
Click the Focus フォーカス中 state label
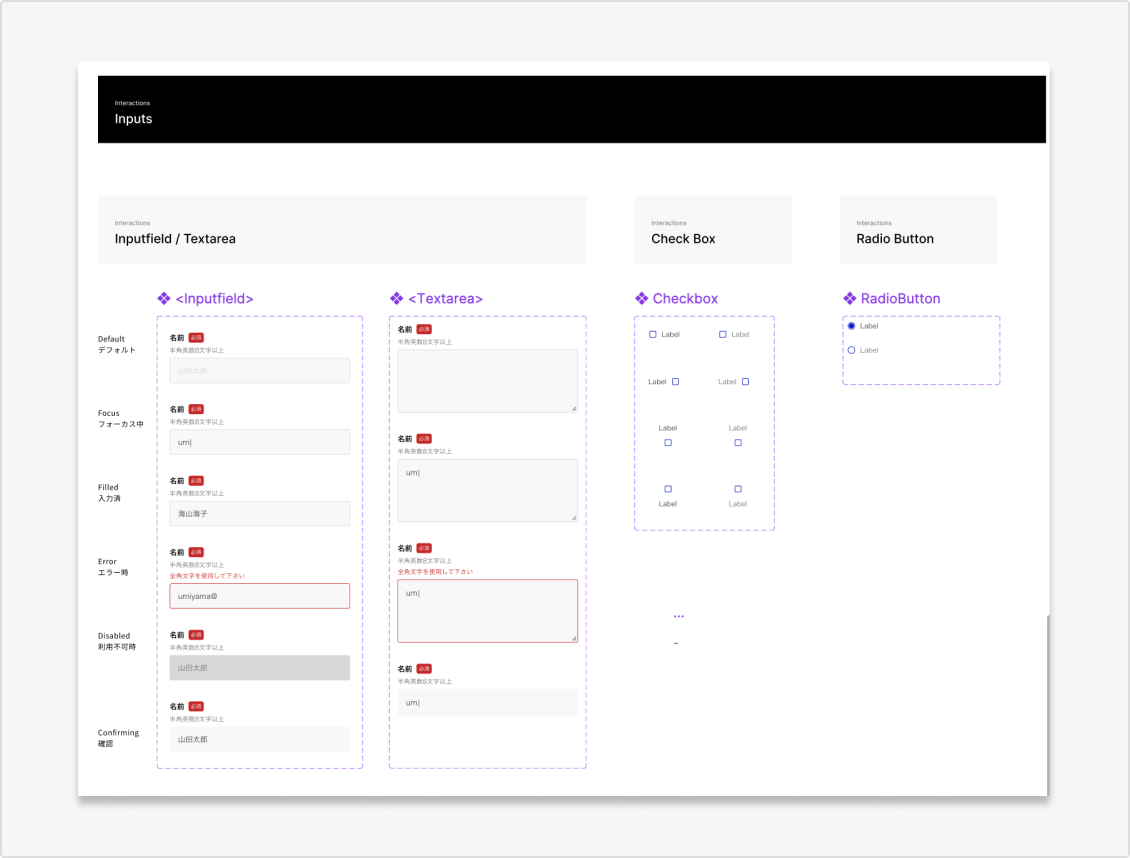(121, 419)
